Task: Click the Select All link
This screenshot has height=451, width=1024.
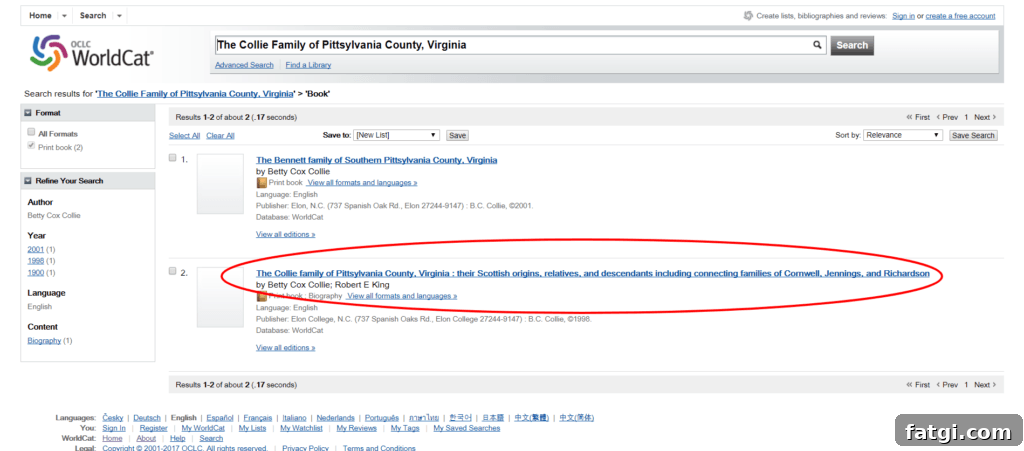Action: click(x=184, y=136)
